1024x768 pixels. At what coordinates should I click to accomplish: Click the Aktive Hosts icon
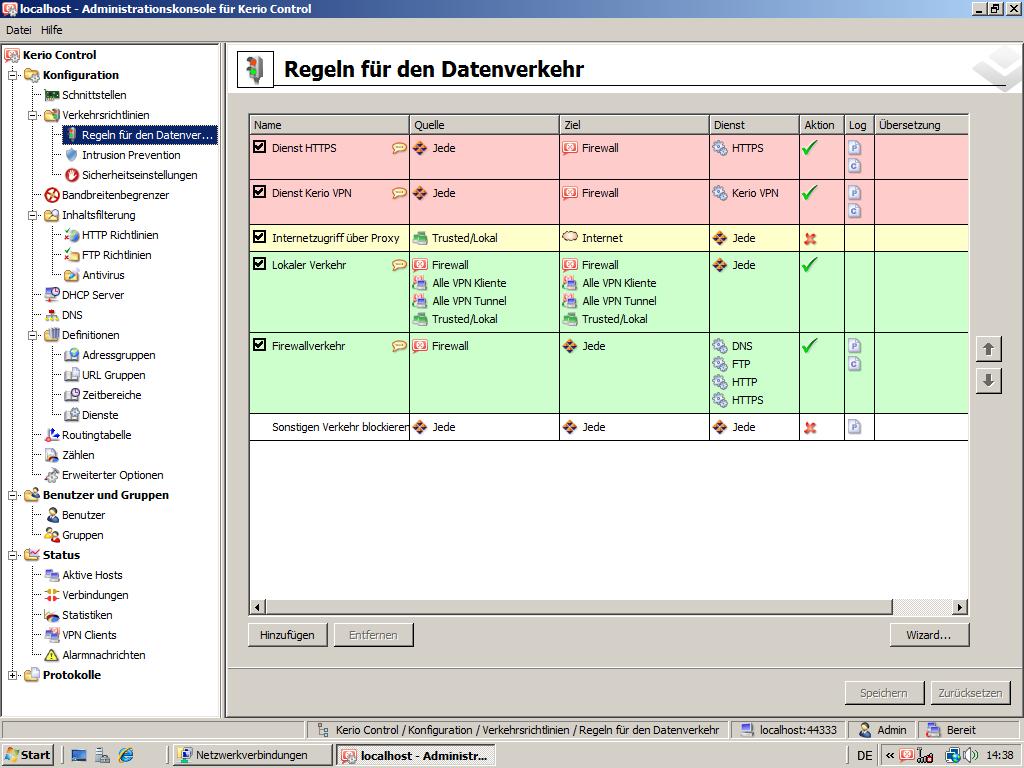52,575
